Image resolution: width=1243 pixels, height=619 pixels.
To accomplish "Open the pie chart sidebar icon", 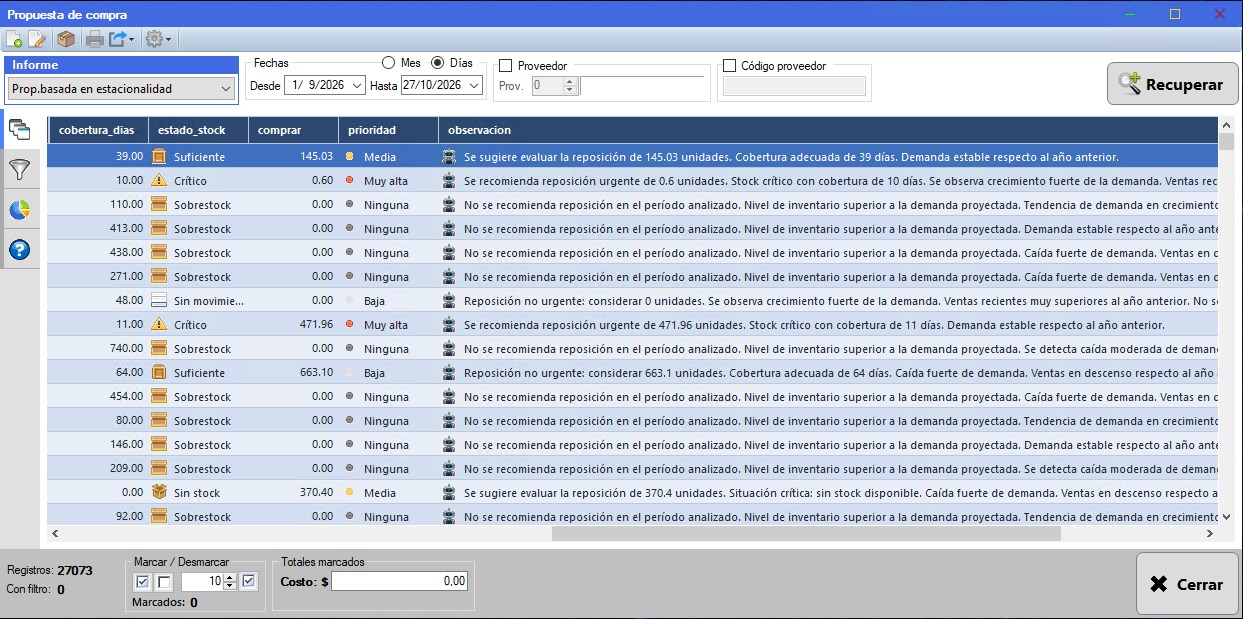I will click(x=19, y=209).
